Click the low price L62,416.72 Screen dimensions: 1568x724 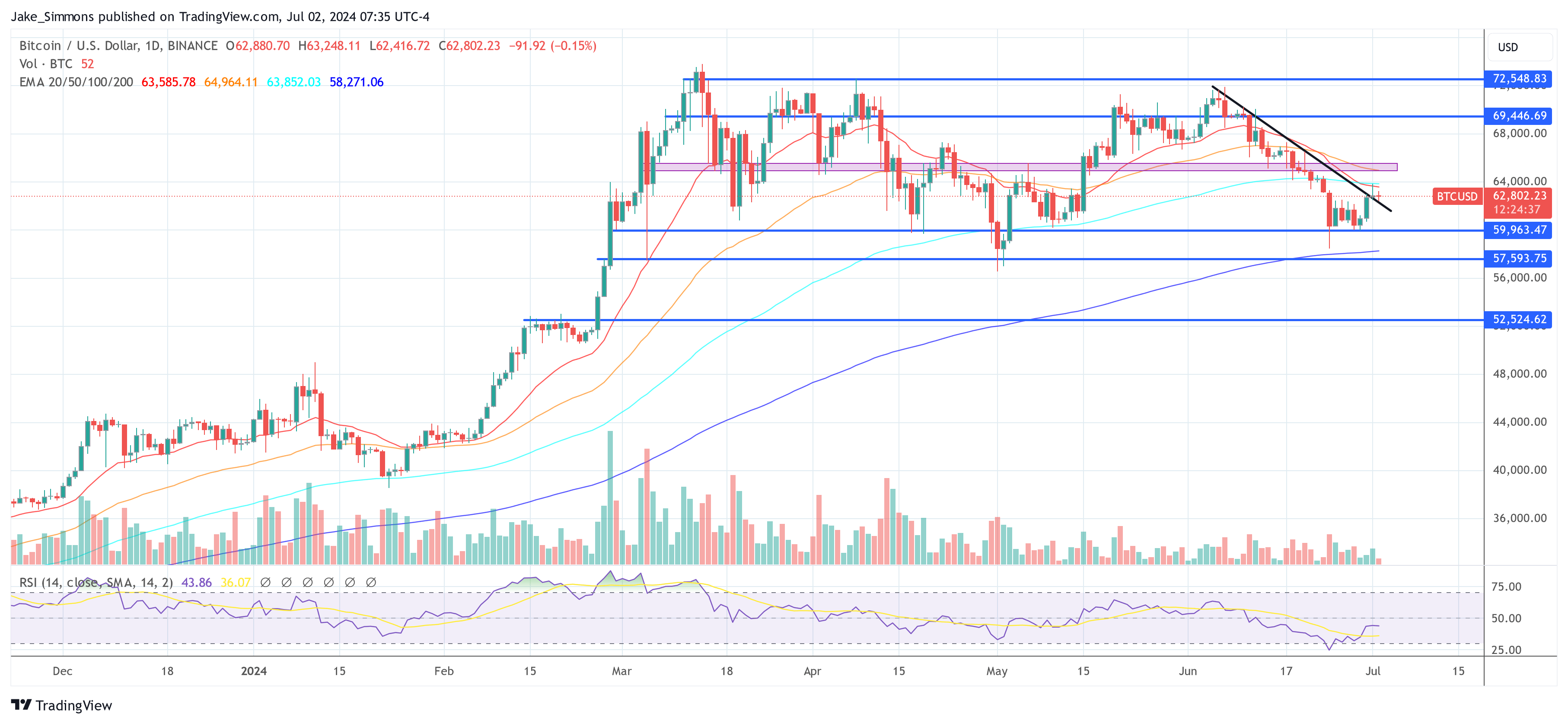point(399,46)
